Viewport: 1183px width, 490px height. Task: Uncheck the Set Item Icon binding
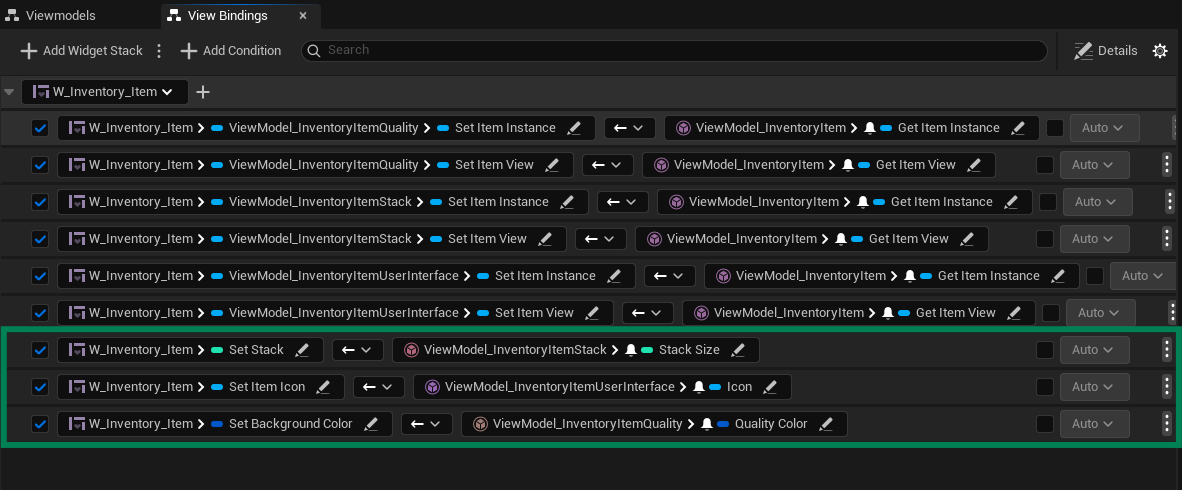pyautogui.click(x=40, y=387)
